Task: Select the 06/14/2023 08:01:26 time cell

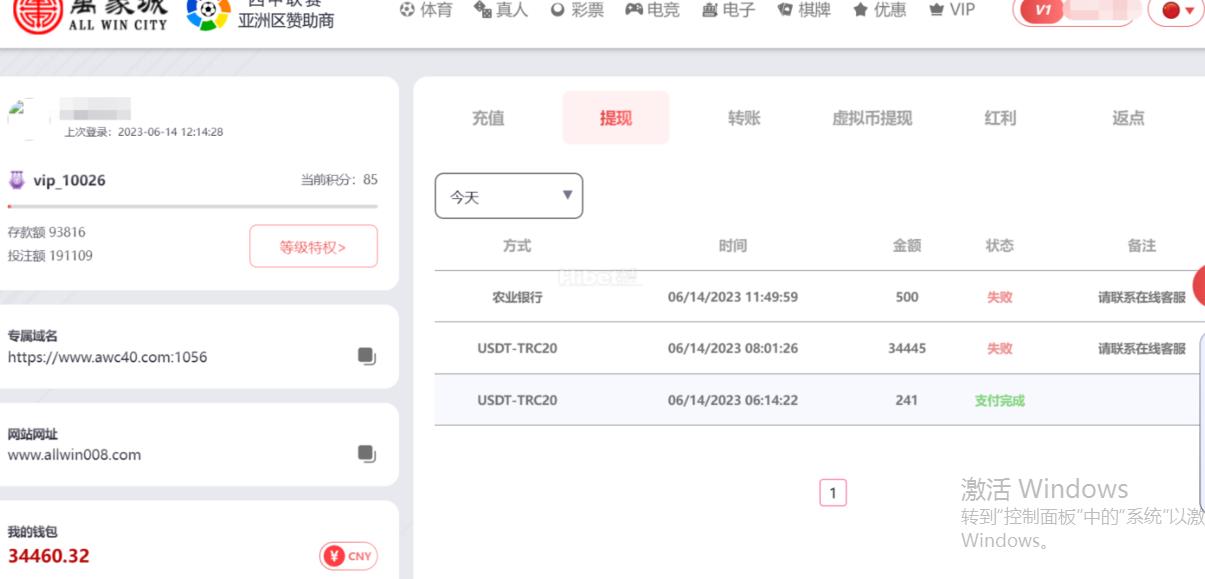Action: click(x=733, y=349)
